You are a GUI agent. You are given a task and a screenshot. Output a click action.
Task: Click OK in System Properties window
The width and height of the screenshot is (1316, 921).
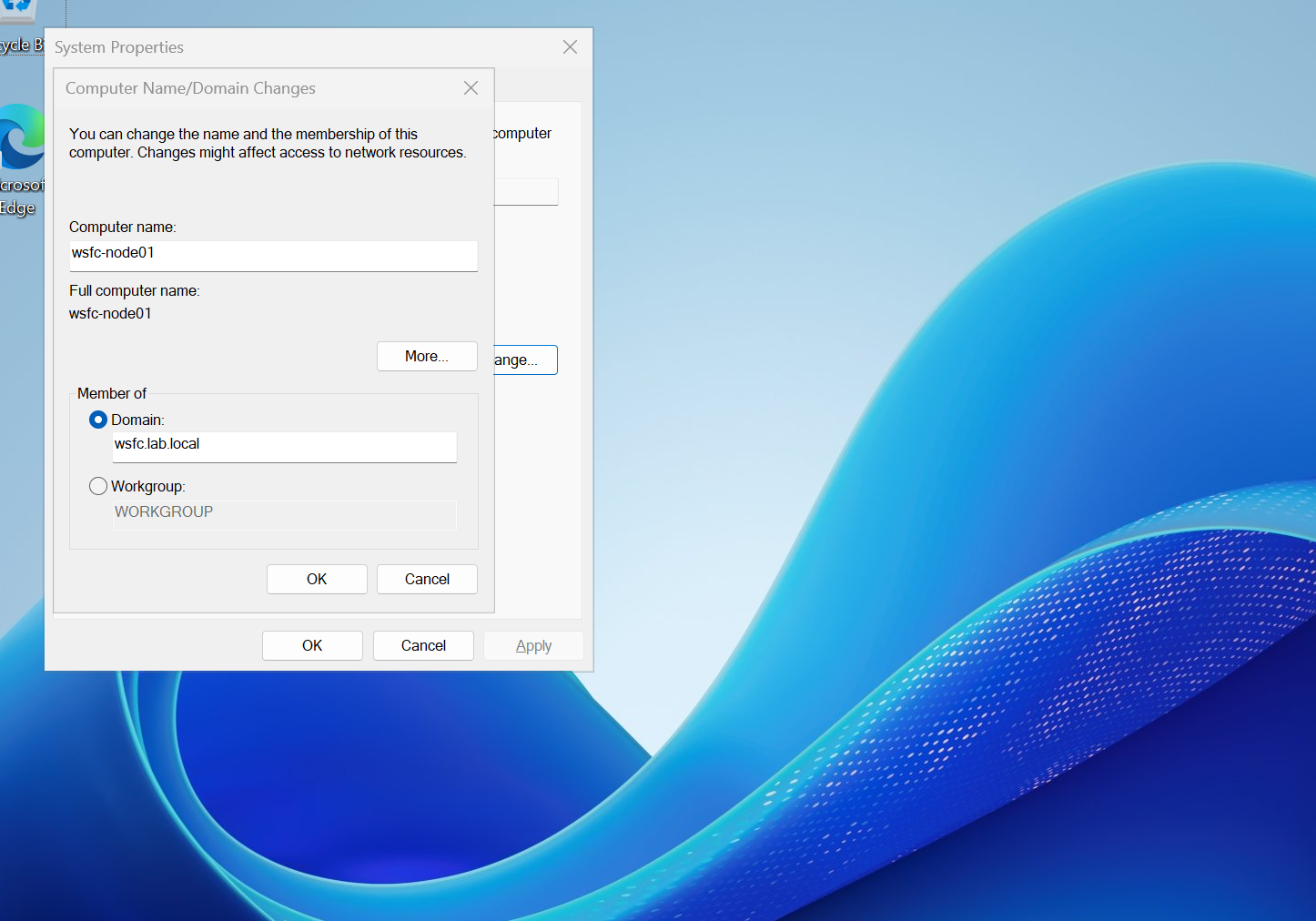pyautogui.click(x=312, y=645)
